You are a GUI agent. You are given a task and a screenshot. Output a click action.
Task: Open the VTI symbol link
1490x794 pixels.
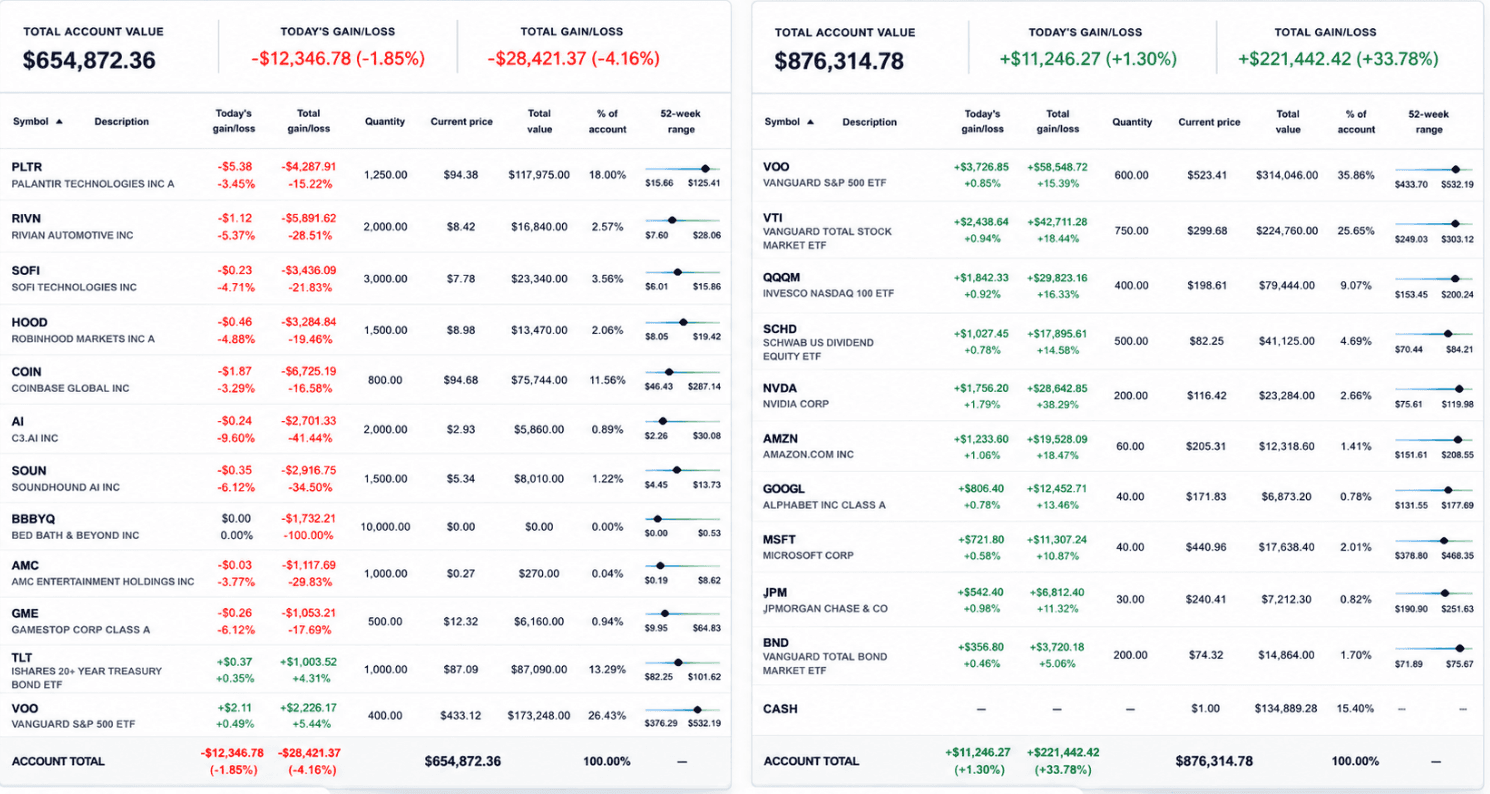(x=774, y=216)
